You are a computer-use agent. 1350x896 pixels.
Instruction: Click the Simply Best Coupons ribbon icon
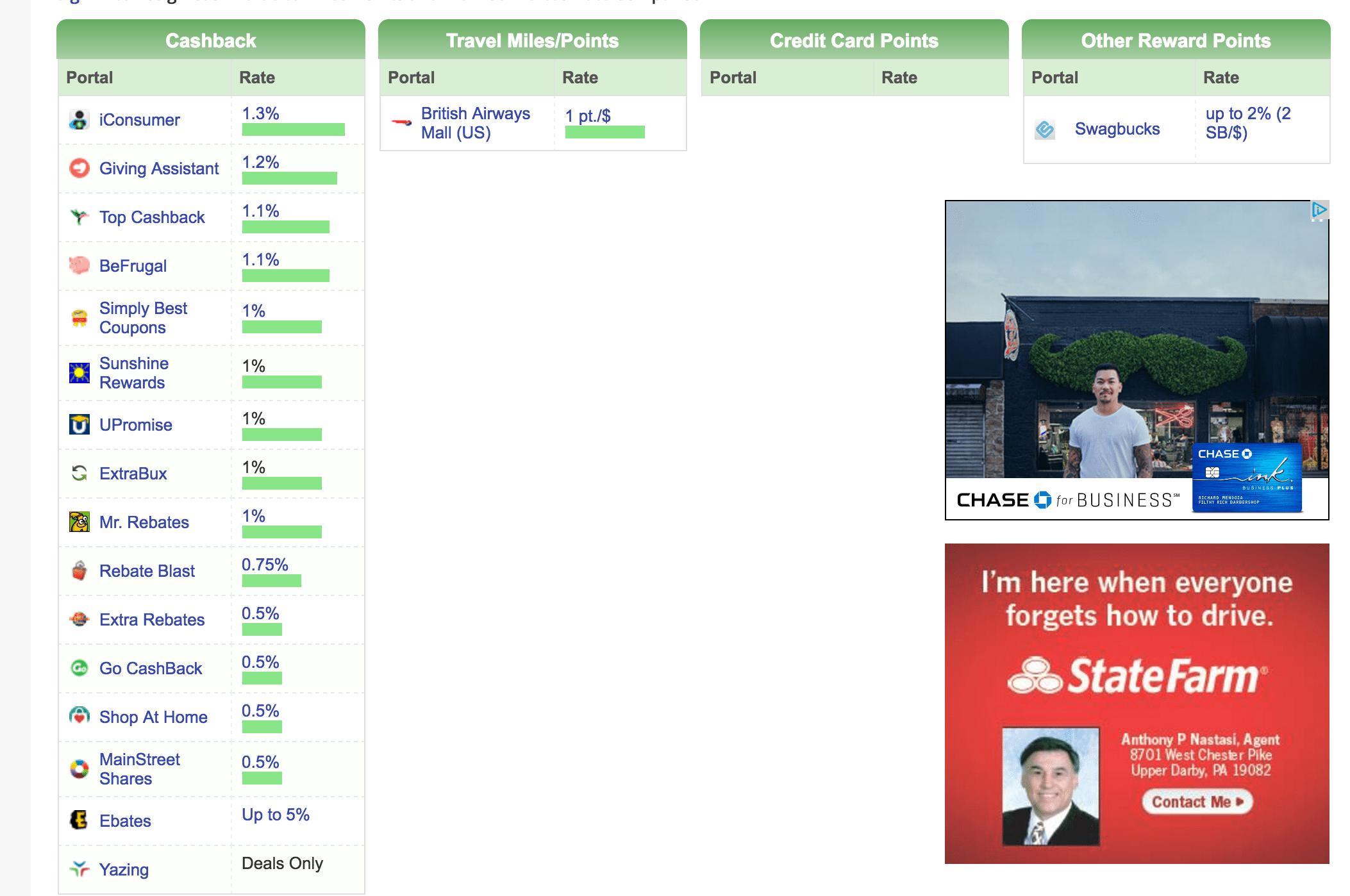pyautogui.click(x=79, y=318)
